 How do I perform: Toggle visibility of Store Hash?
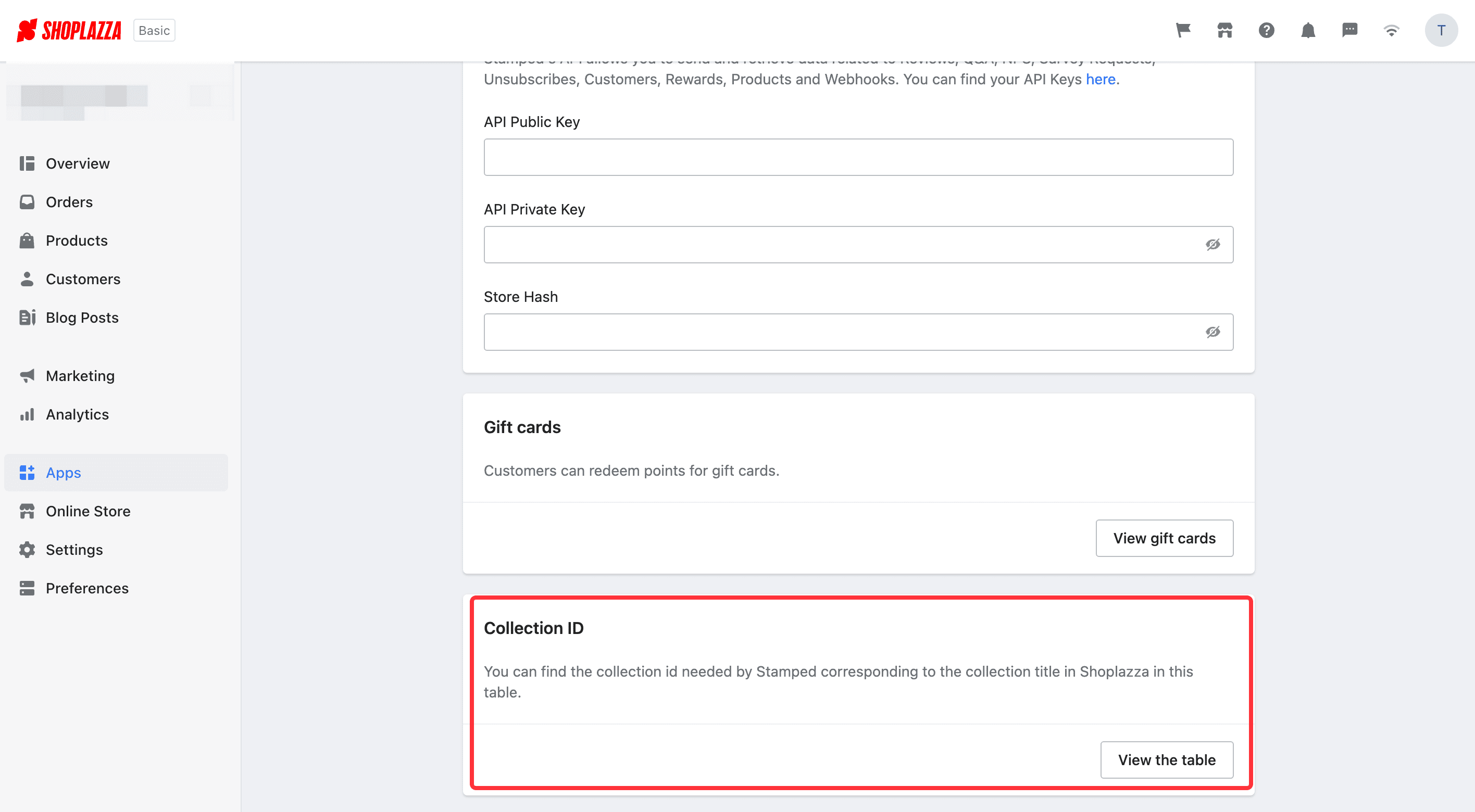[x=1212, y=333]
